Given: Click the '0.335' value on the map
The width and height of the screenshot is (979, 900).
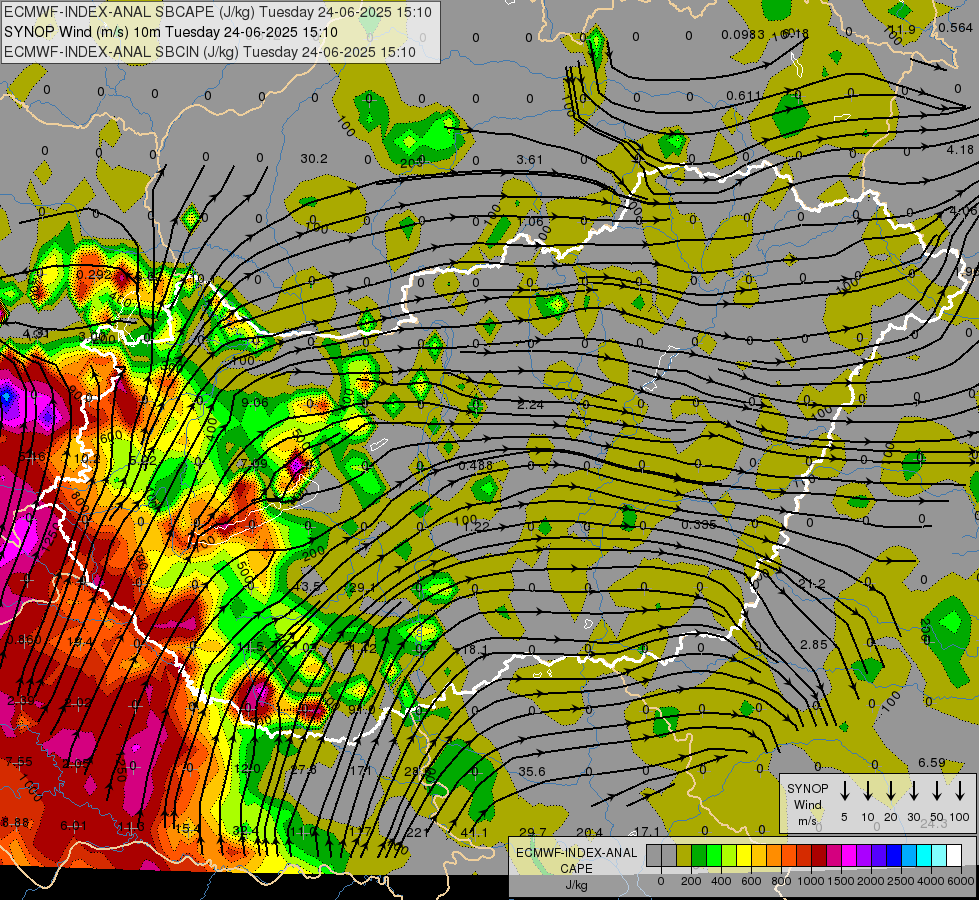Looking at the screenshot, I should point(699,524).
